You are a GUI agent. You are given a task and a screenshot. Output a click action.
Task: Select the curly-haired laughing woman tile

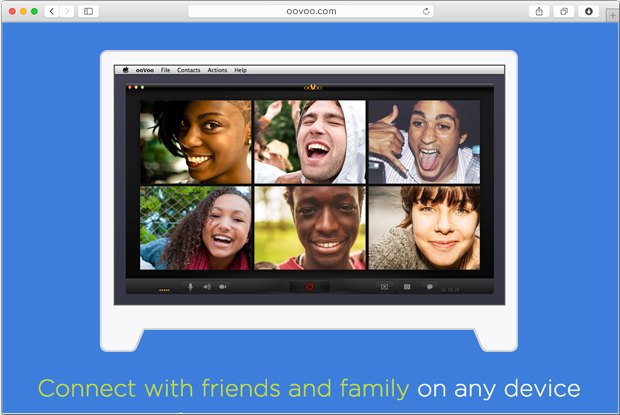tap(196, 228)
